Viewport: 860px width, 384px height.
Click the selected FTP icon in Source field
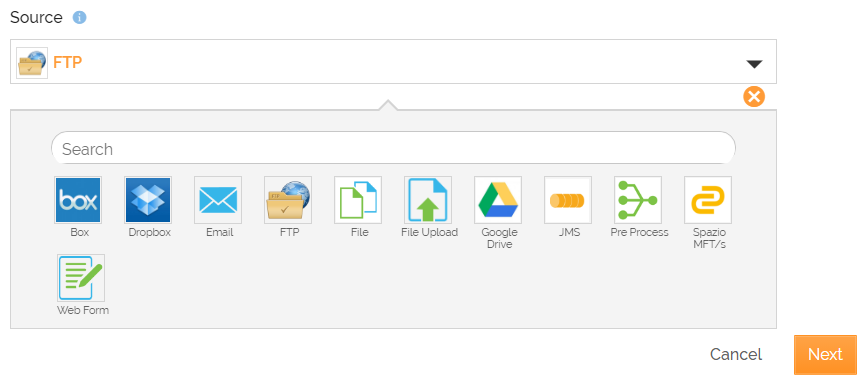(32, 63)
